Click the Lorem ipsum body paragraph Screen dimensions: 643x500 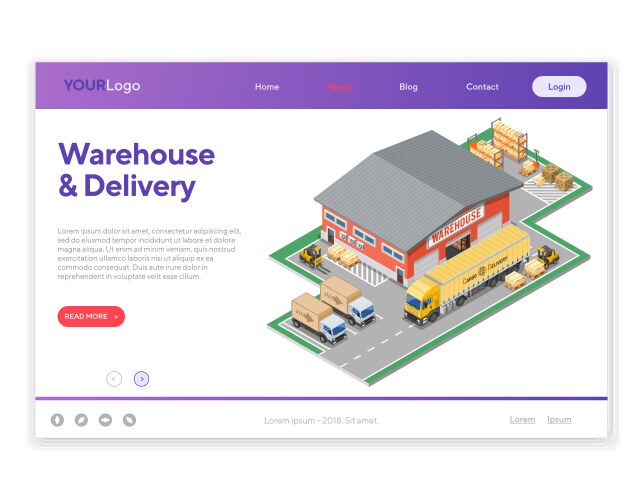[x=147, y=253]
